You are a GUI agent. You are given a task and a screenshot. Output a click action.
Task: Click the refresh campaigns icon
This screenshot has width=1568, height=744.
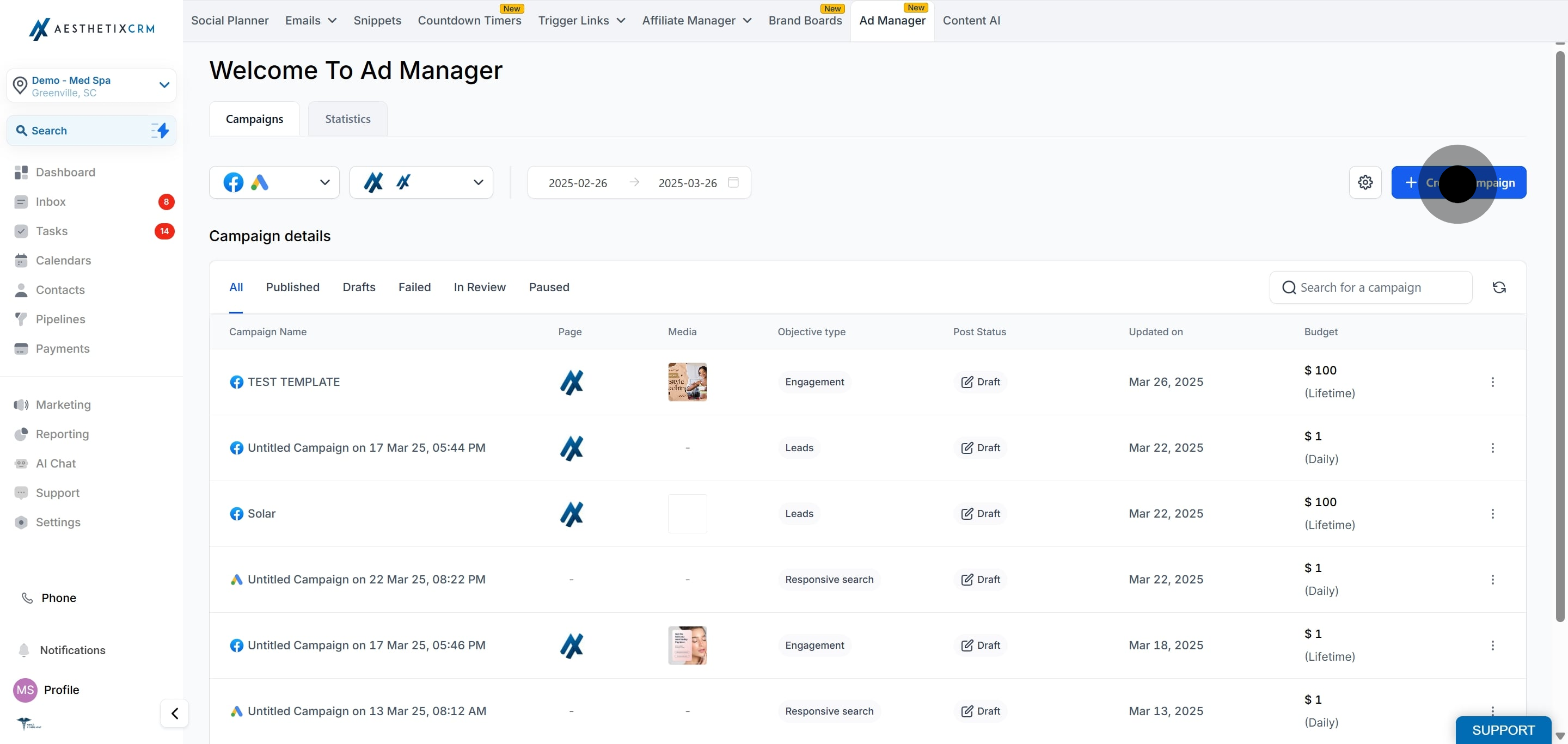click(1499, 287)
